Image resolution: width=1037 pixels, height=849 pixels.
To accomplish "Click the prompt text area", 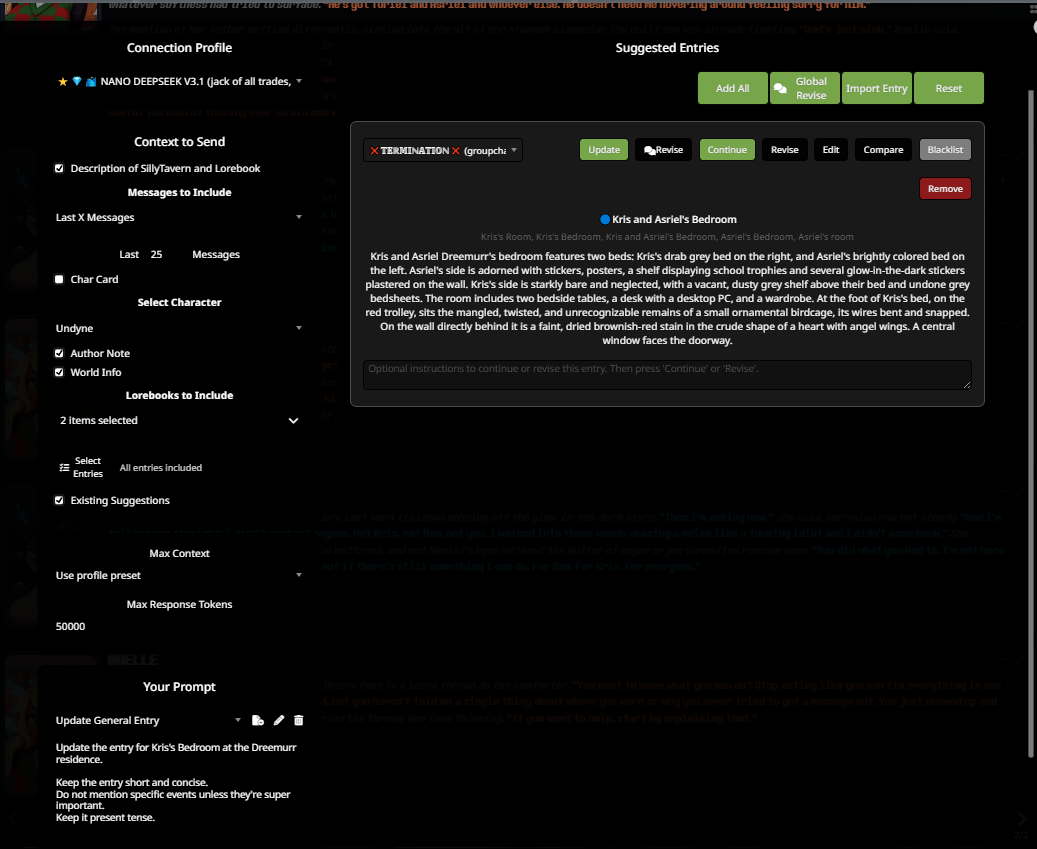I will coord(179,782).
